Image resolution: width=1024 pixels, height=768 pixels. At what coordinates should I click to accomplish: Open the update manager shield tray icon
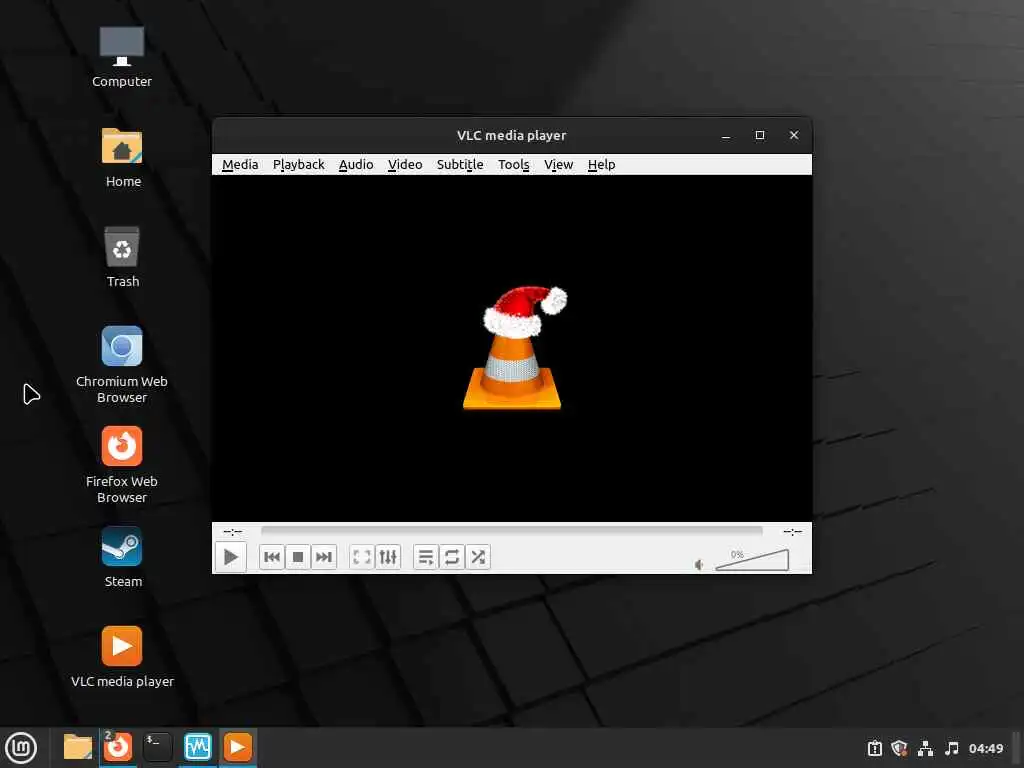(899, 748)
